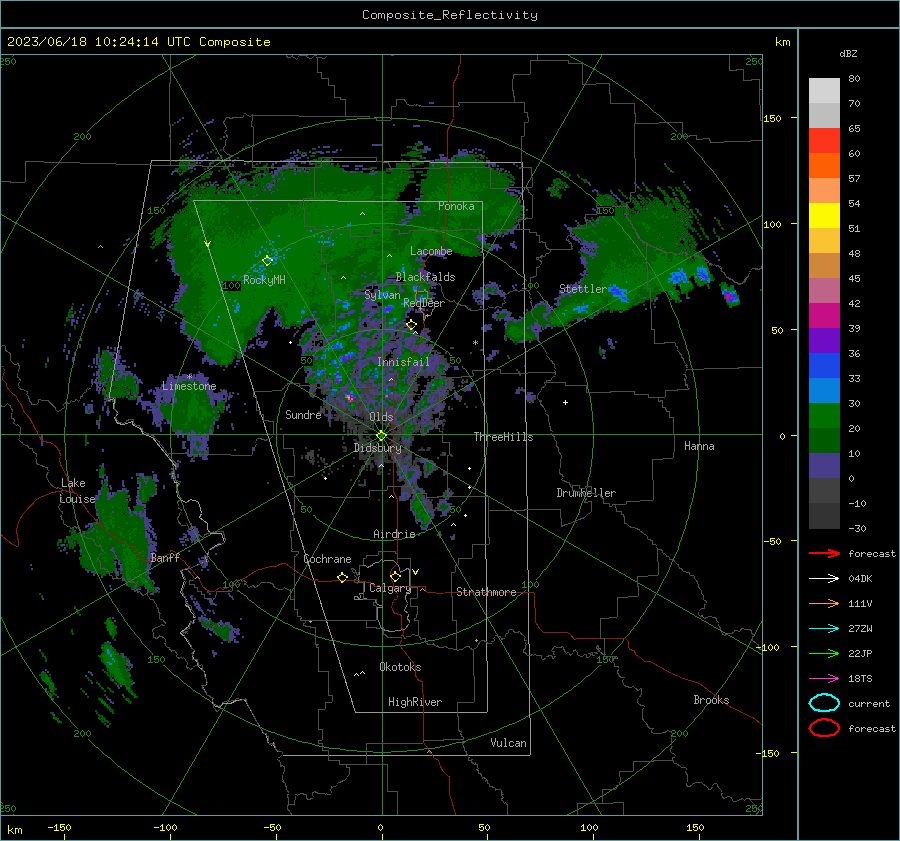Click the red forecast ellipse icon
This screenshot has height=841, width=900.
coord(824,728)
